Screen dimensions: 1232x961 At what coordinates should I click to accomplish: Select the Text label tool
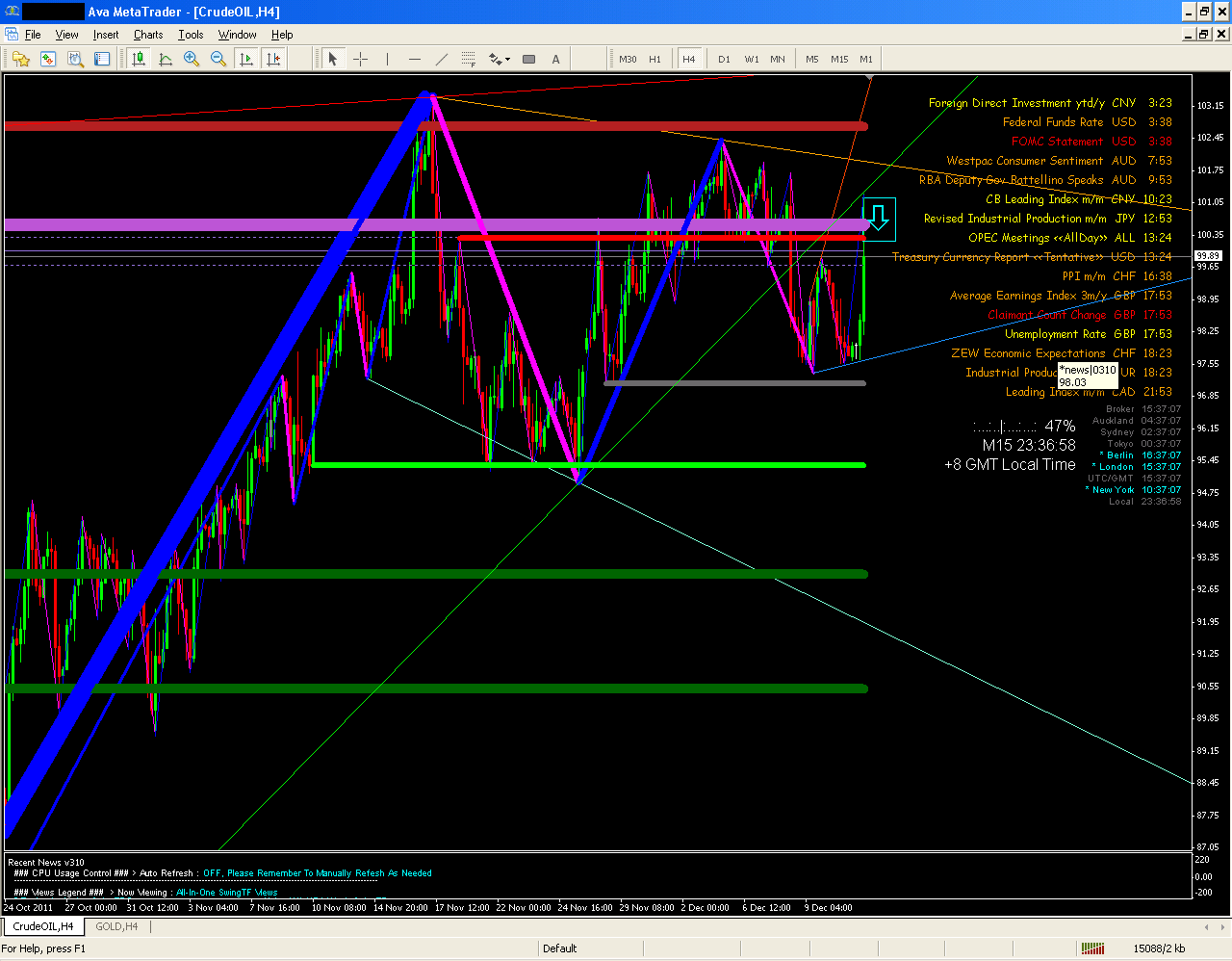[x=556, y=59]
